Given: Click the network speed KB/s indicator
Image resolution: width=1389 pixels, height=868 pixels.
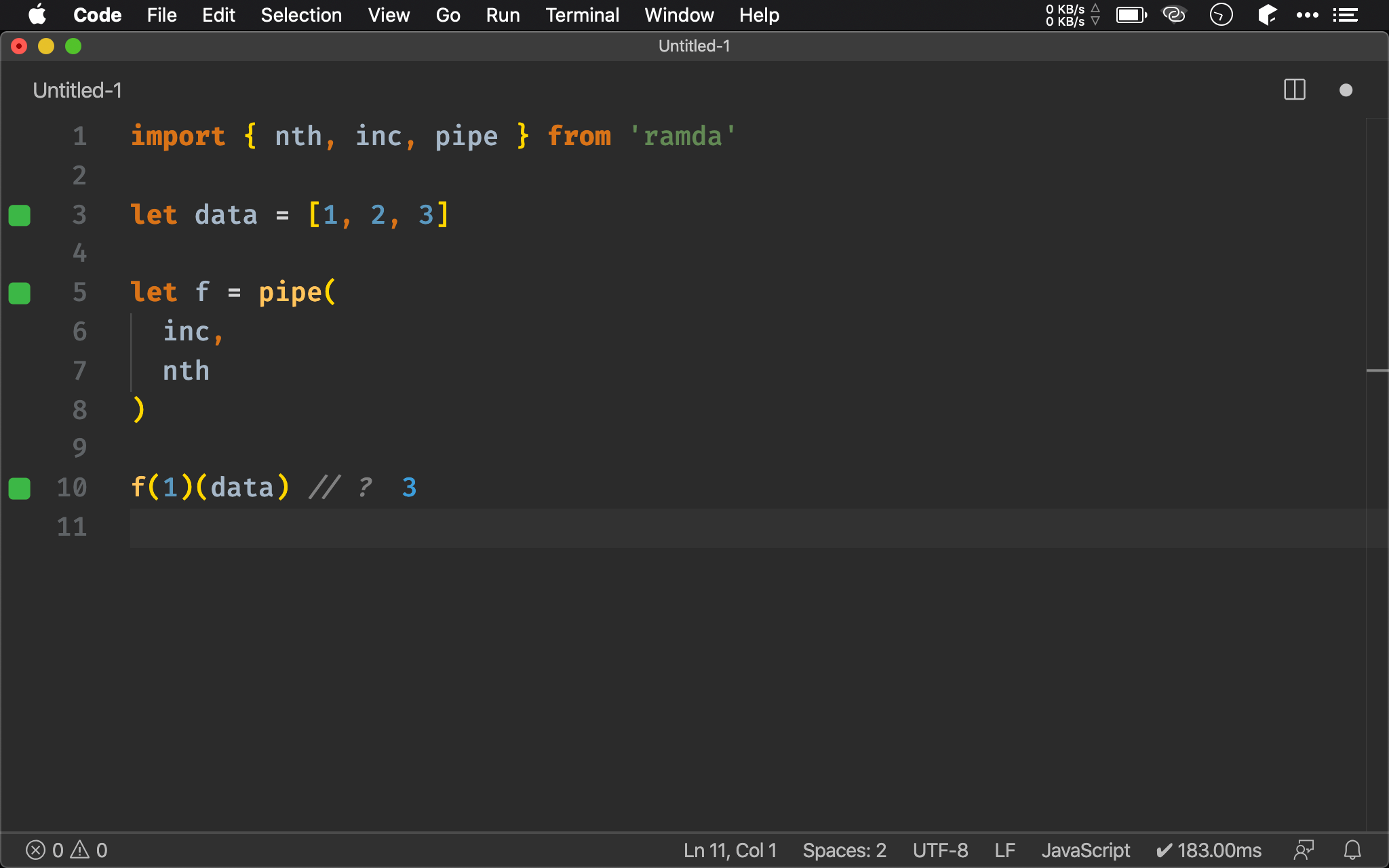Looking at the screenshot, I should click(x=1072, y=15).
